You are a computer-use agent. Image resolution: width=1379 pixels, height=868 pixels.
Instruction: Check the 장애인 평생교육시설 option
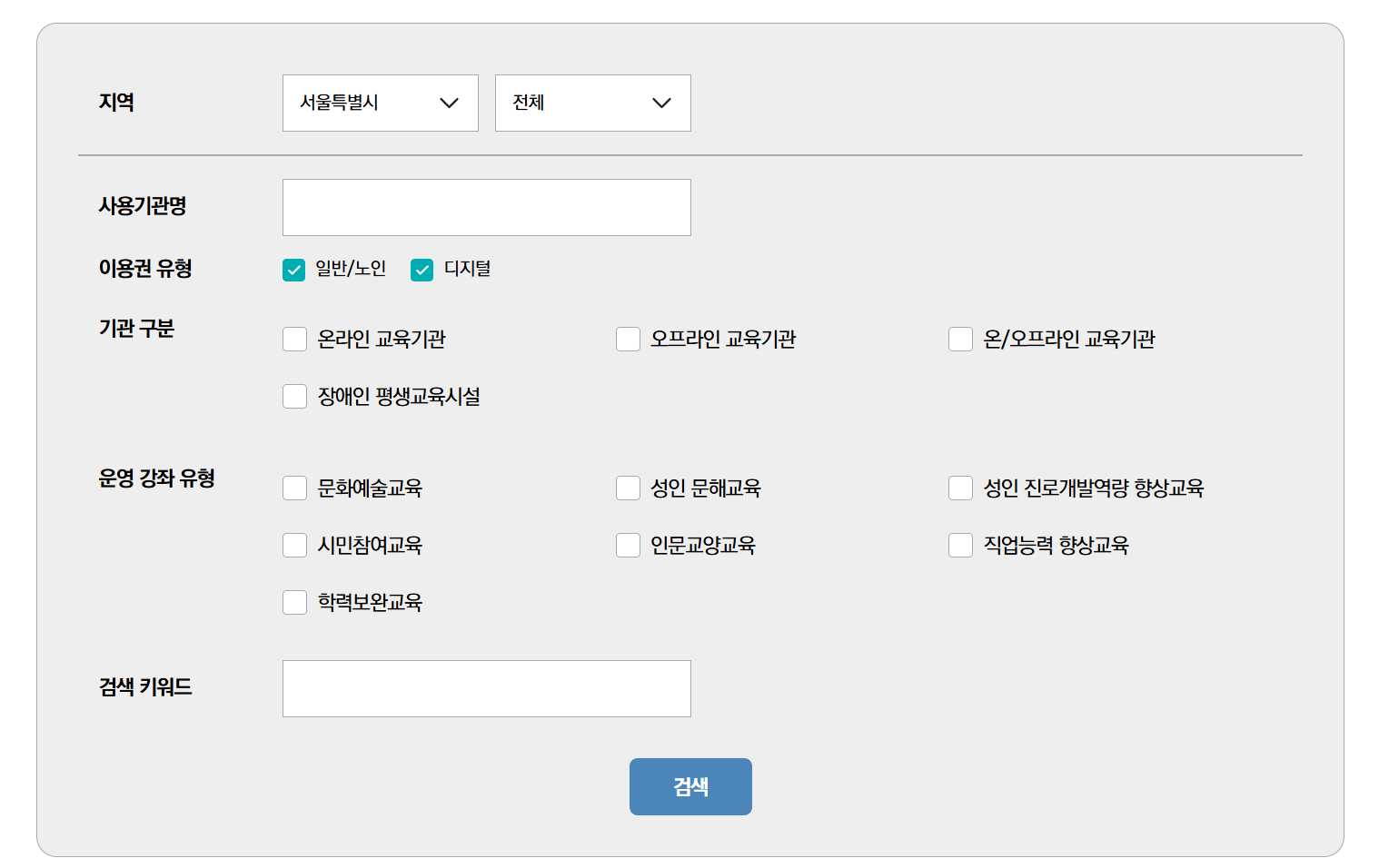pyautogui.click(x=294, y=396)
